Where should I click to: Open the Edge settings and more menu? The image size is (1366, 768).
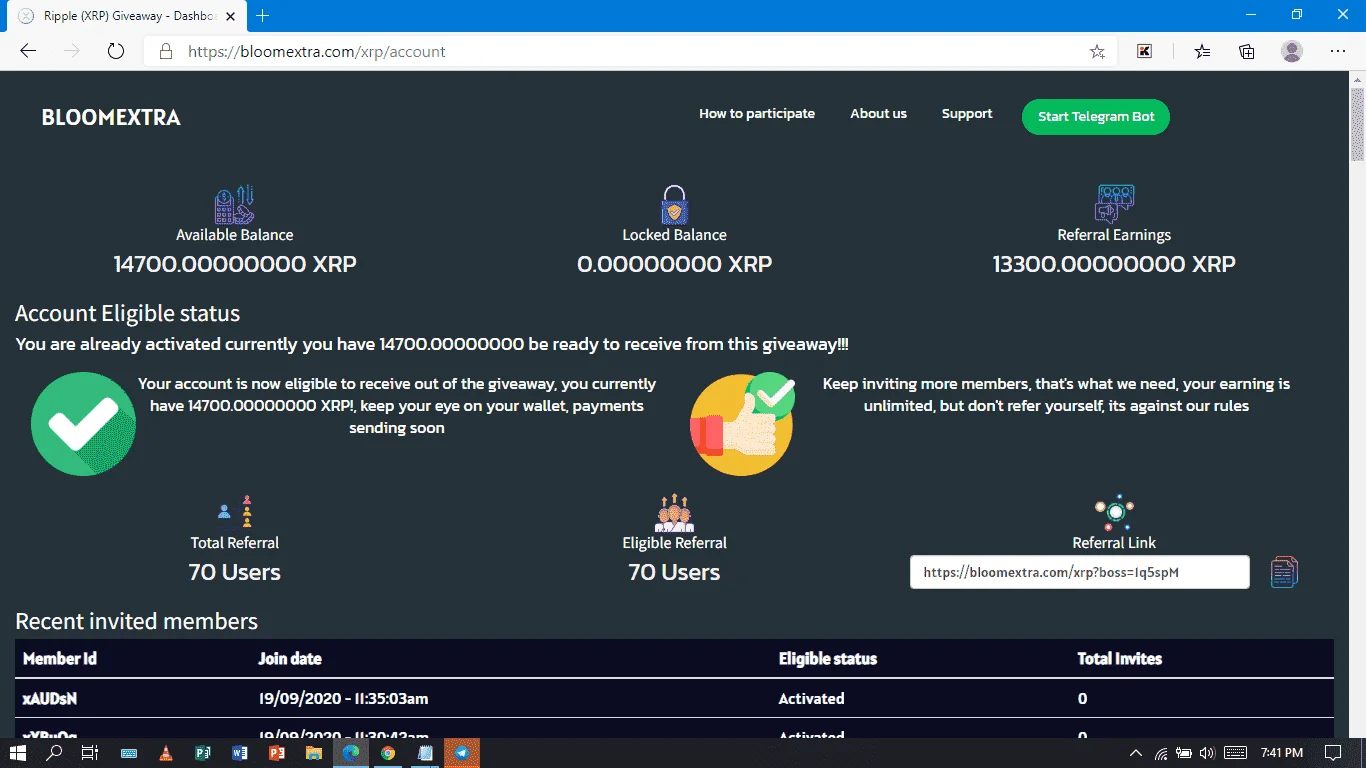(x=1338, y=52)
